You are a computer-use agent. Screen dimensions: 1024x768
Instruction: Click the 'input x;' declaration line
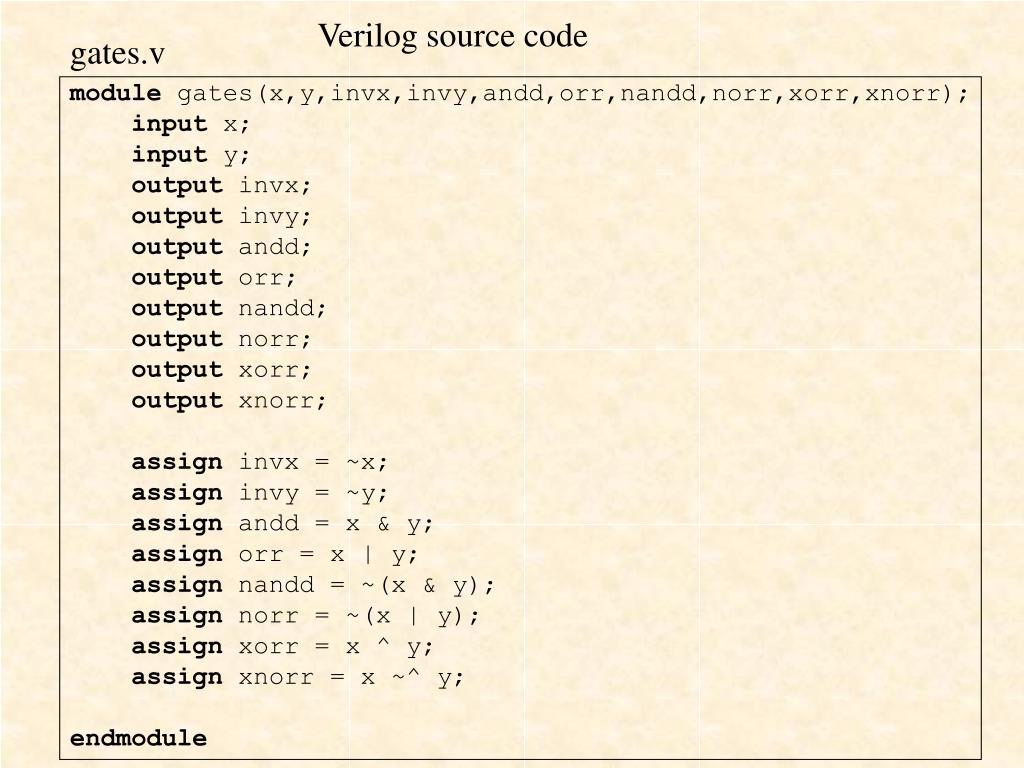click(191, 124)
